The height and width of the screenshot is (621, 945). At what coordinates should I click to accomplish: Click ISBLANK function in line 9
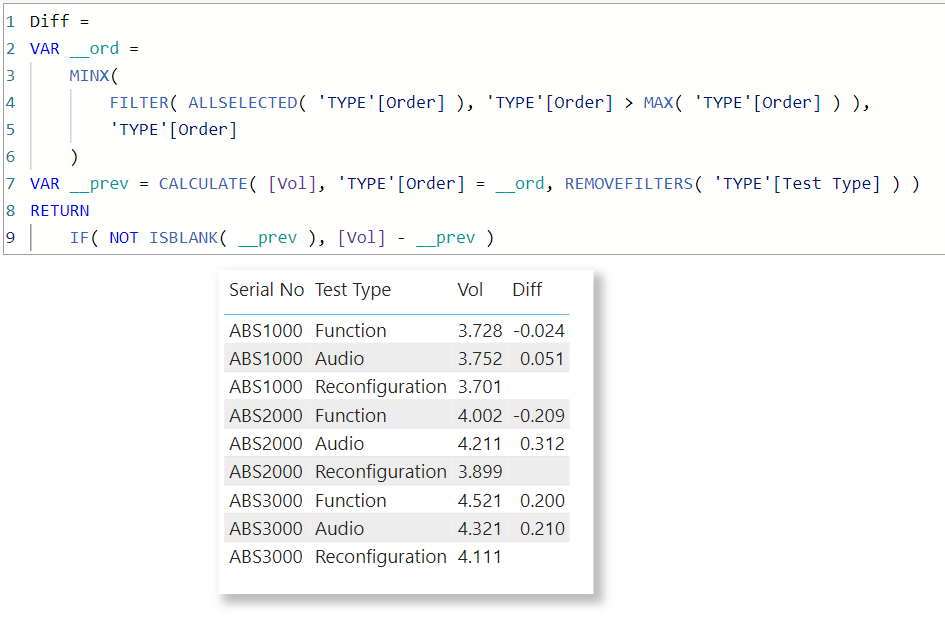coord(184,238)
